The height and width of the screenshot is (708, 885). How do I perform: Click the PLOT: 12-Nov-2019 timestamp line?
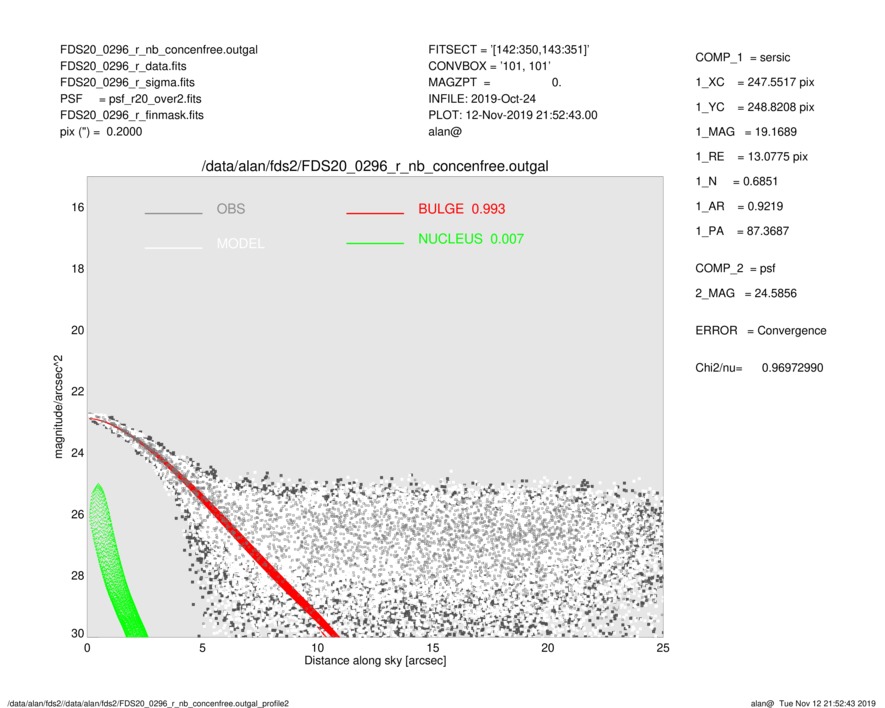(512, 115)
